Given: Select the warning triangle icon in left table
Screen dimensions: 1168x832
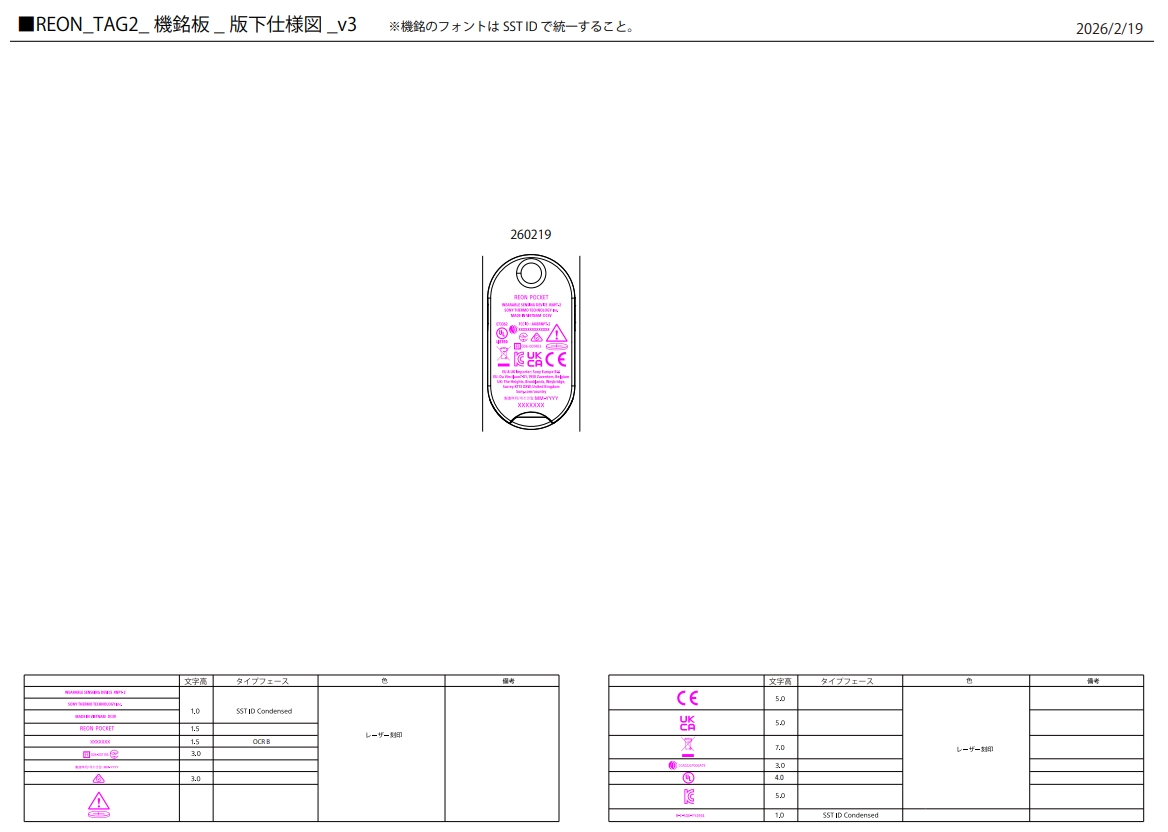Looking at the screenshot, I should [x=98, y=802].
